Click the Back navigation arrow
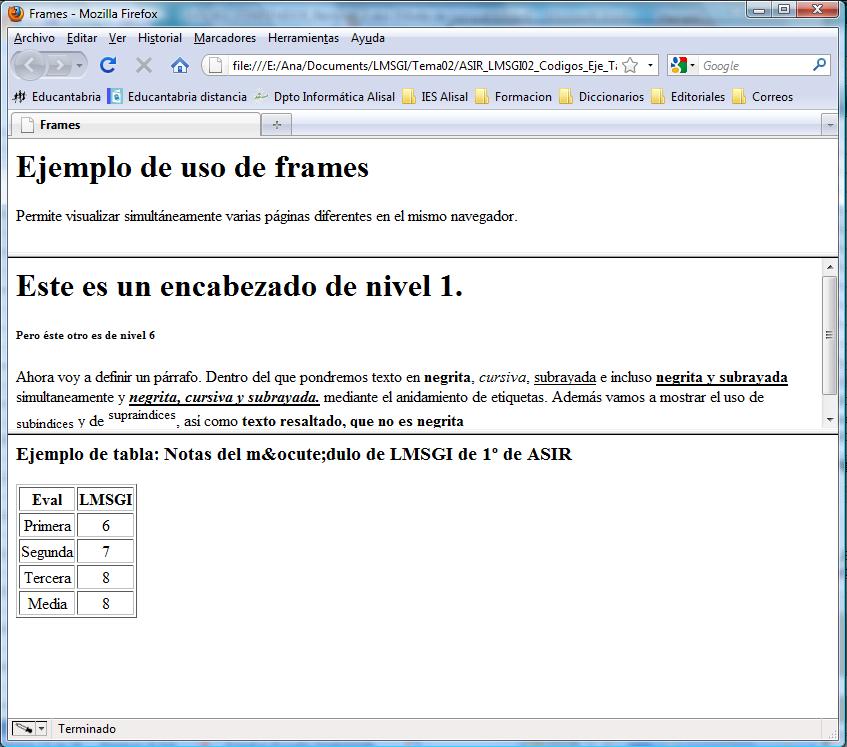The height and width of the screenshot is (747, 847). [30, 63]
